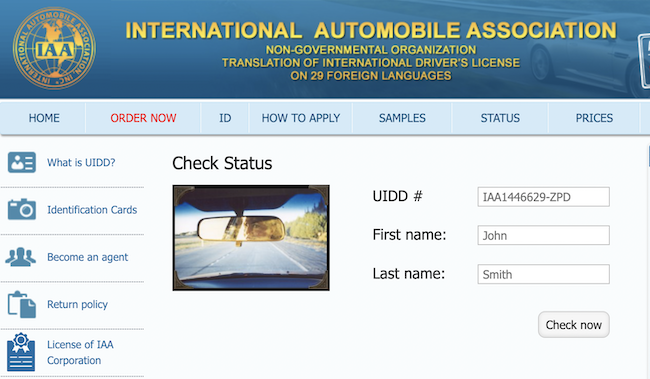650x379 pixels.
Task: Click the rearview mirror road photo
Action: [251, 238]
